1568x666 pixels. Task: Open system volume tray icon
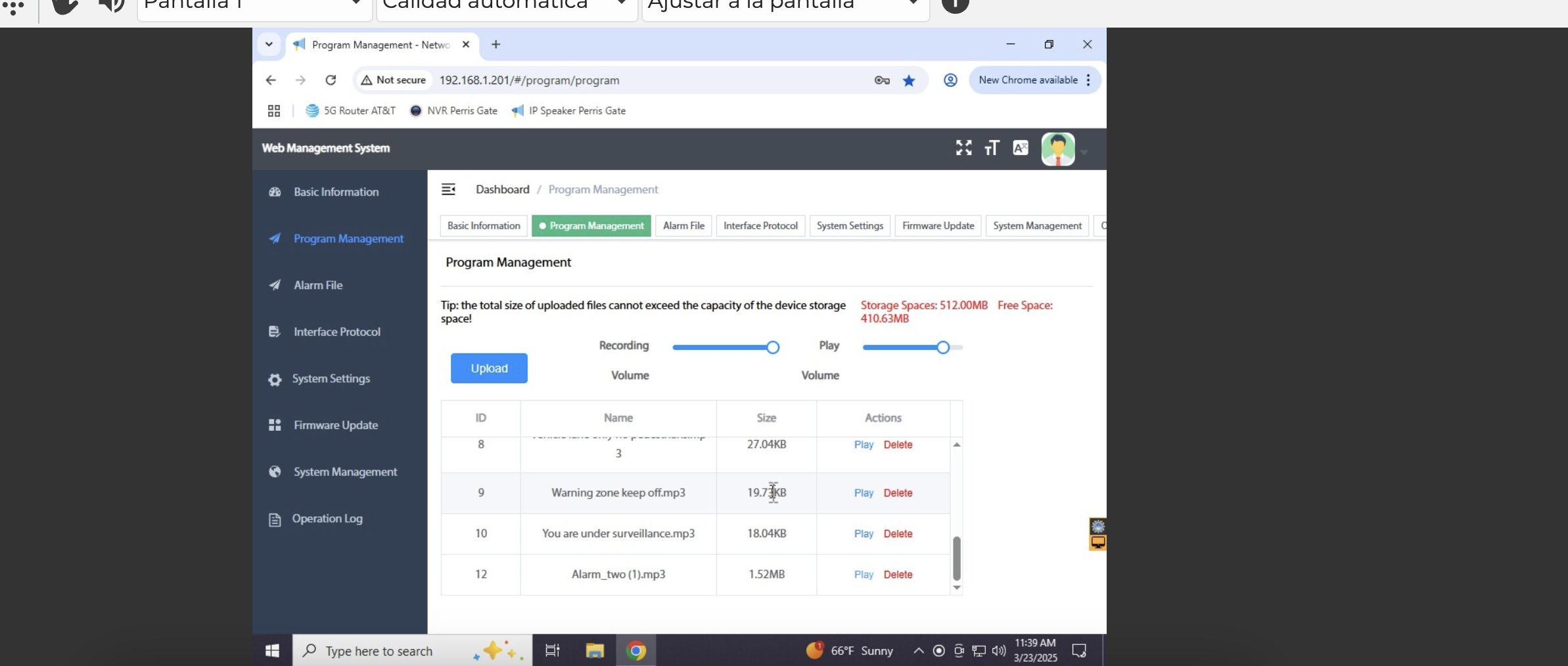coord(999,651)
